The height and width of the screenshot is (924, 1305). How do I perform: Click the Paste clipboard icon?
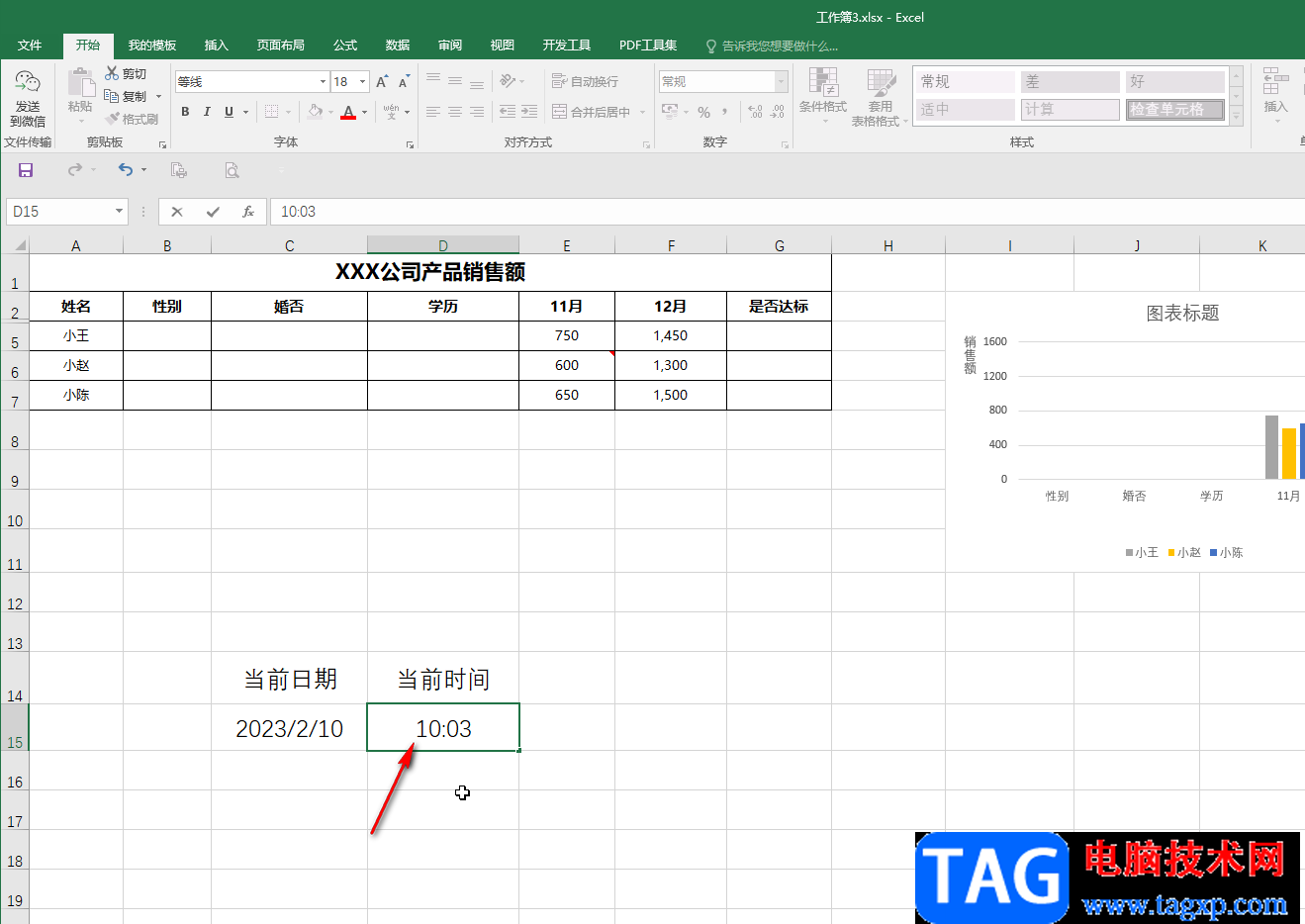pos(80,83)
